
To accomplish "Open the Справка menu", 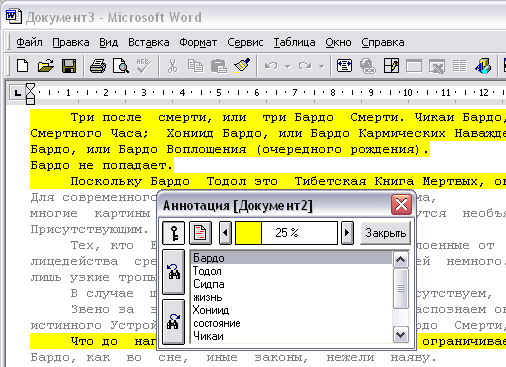I will pyautogui.click(x=383, y=42).
